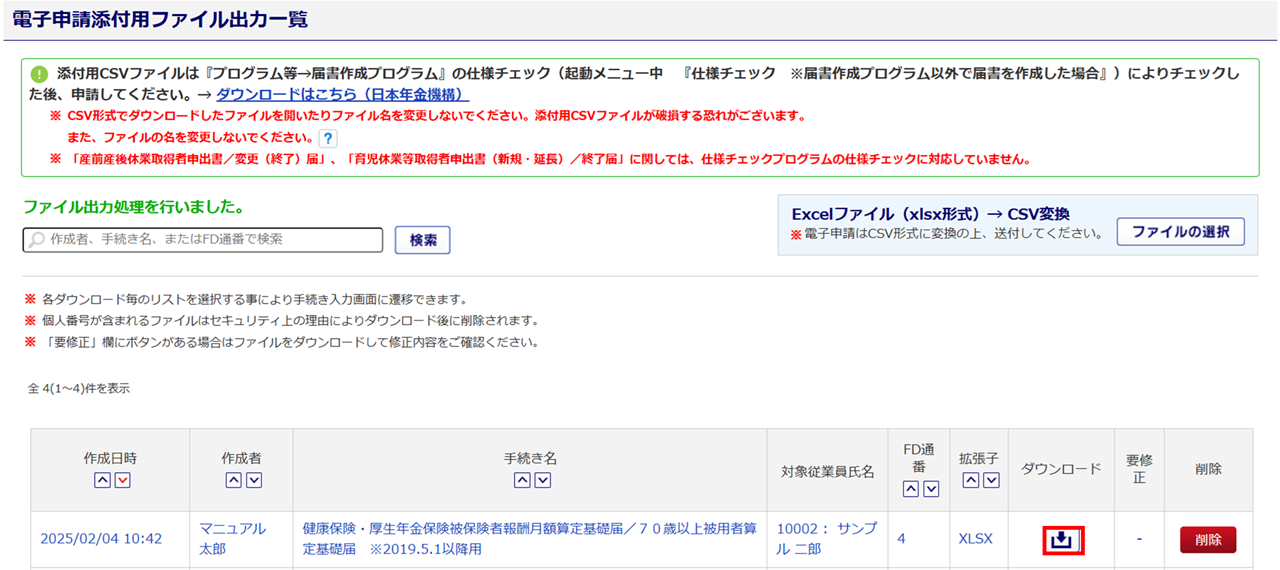Click extension value XLSX
This screenshot has width=1280, height=570.
click(976, 539)
